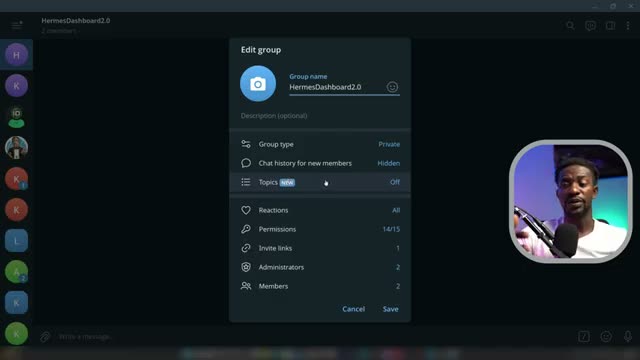Toggle right sidebar panel icon
Screen dimensions: 640x360
610,26
